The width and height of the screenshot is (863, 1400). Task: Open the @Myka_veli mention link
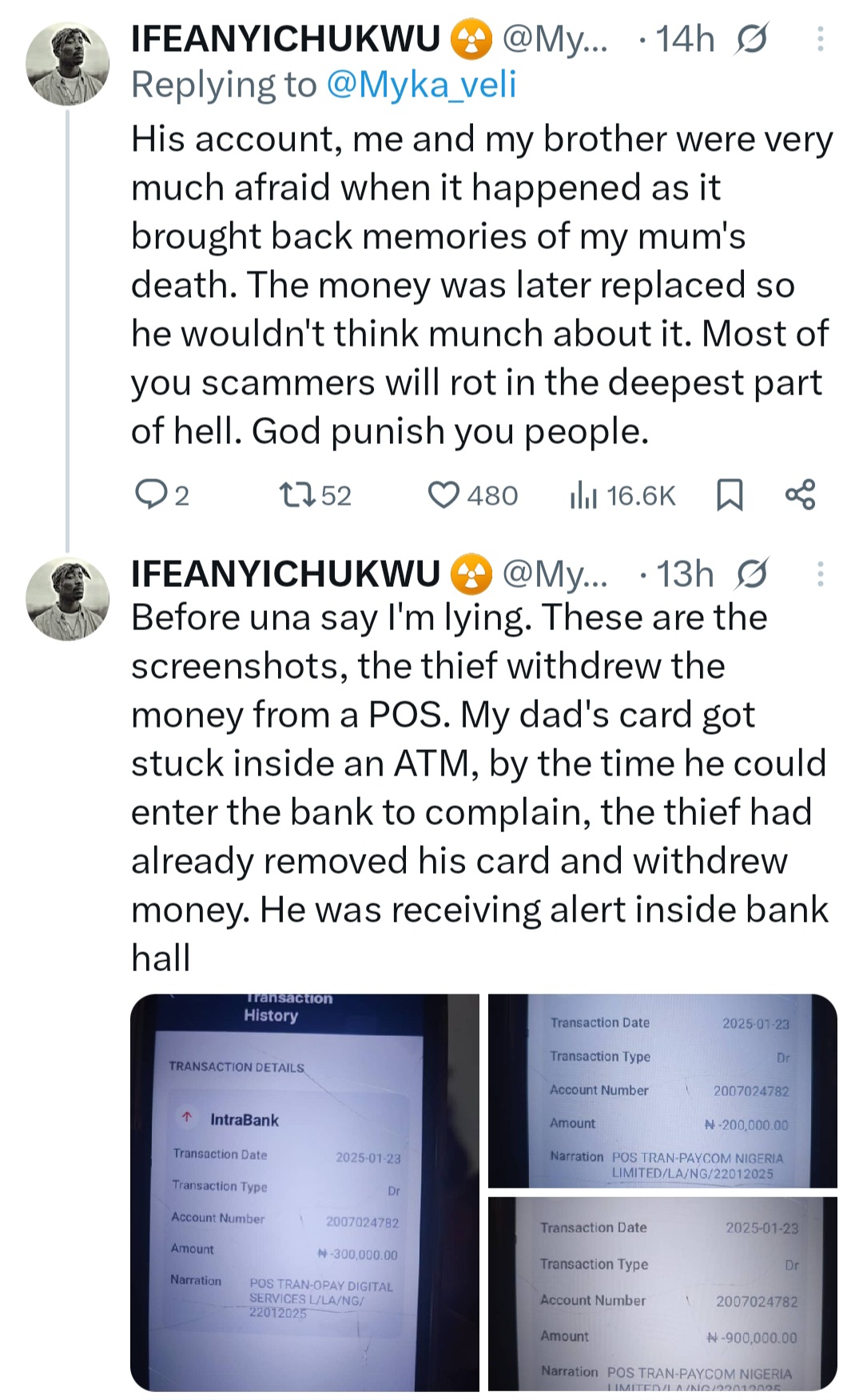pyautogui.click(x=422, y=85)
